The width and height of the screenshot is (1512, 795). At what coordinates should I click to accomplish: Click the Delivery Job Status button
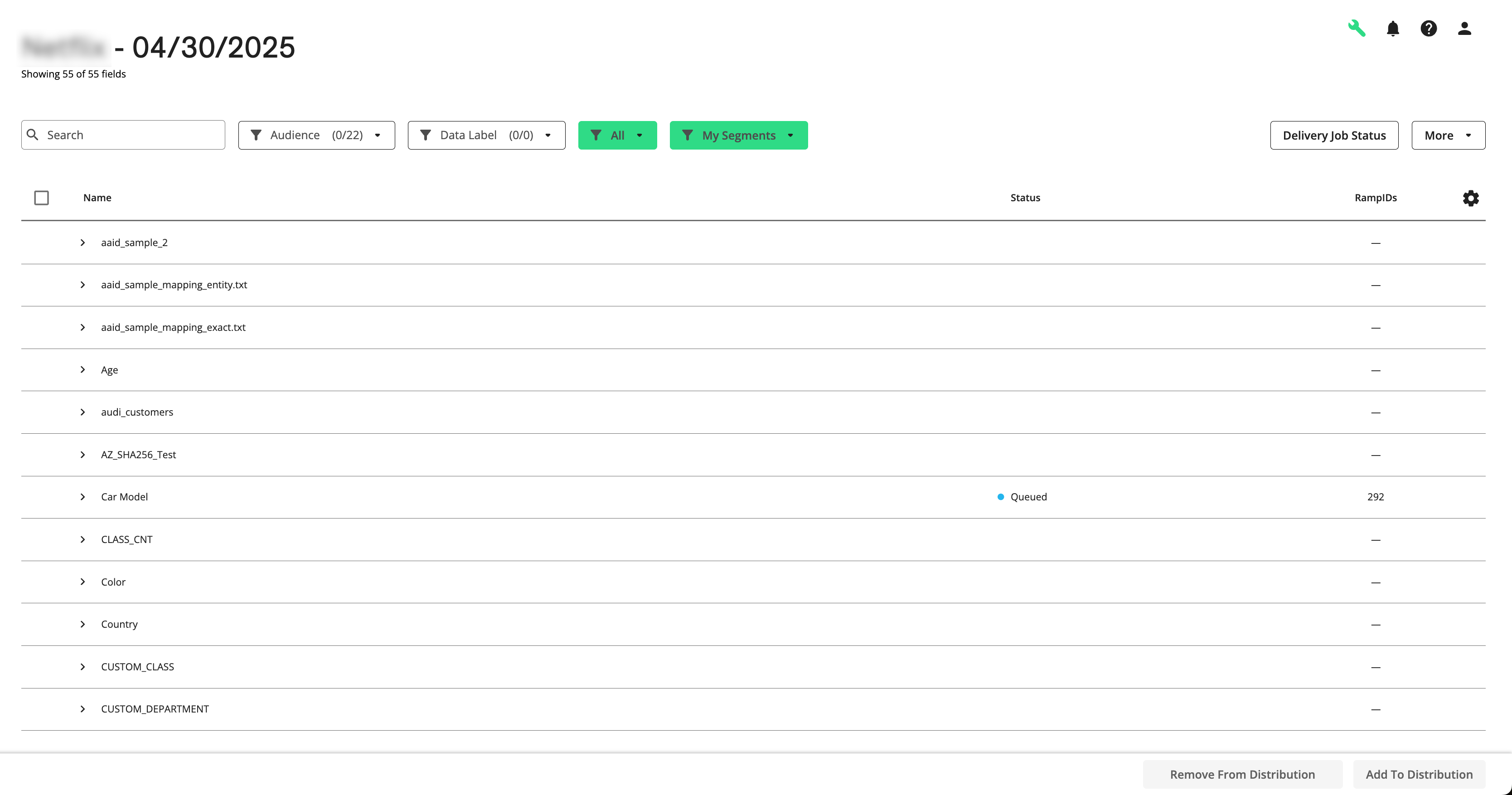[1334, 135]
